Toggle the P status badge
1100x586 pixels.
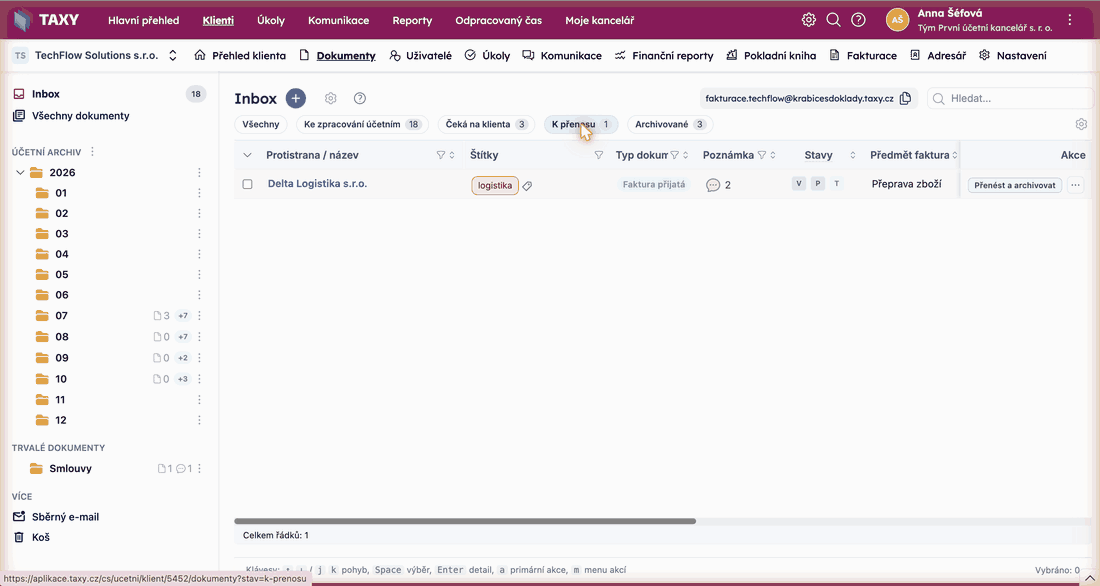817,184
